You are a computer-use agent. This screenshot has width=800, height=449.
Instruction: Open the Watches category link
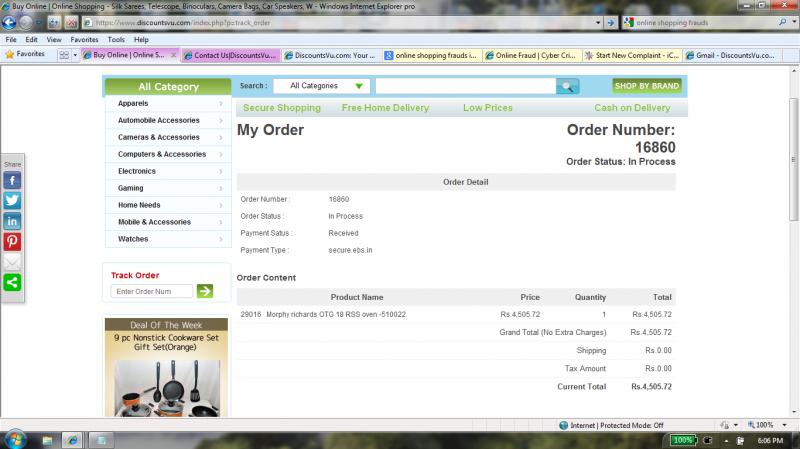pyautogui.click(x=133, y=239)
